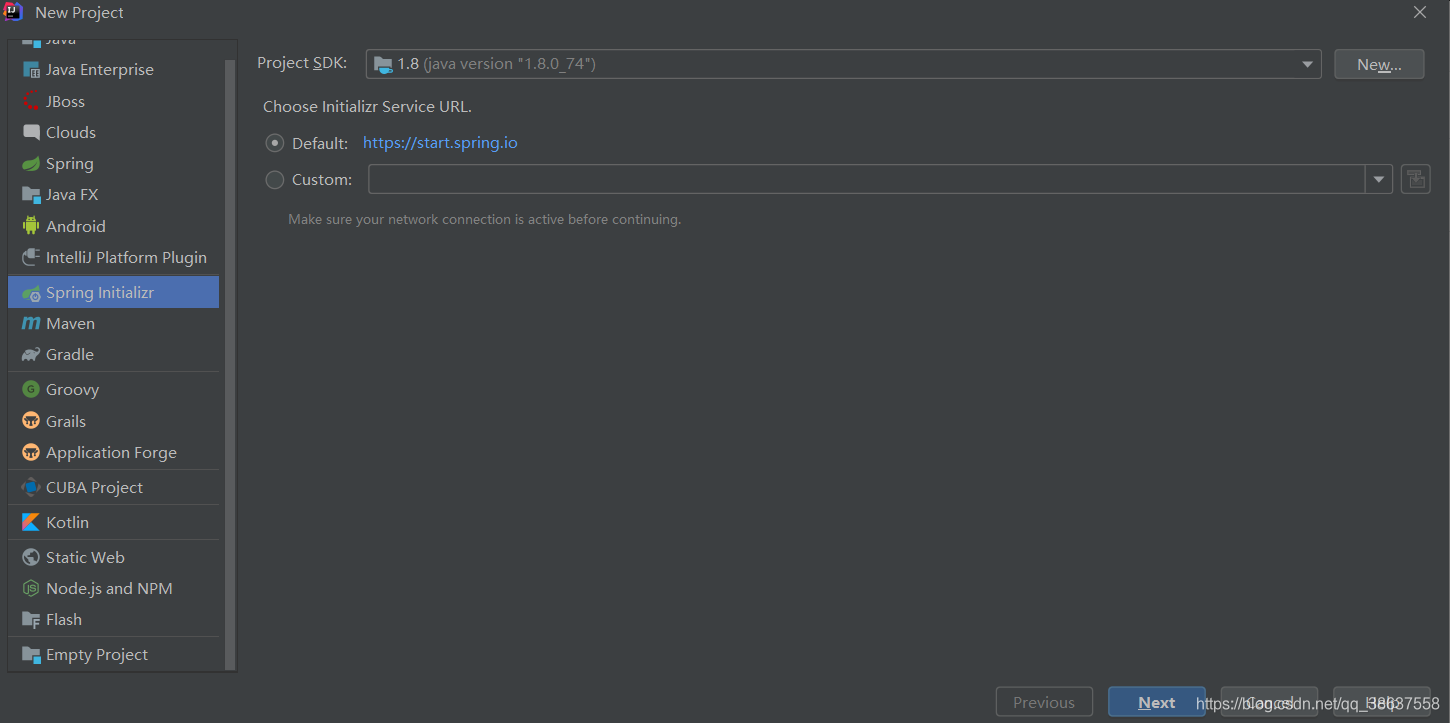Choose the Maven project type label
This screenshot has height=723, width=1450.
(x=70, y=324)
